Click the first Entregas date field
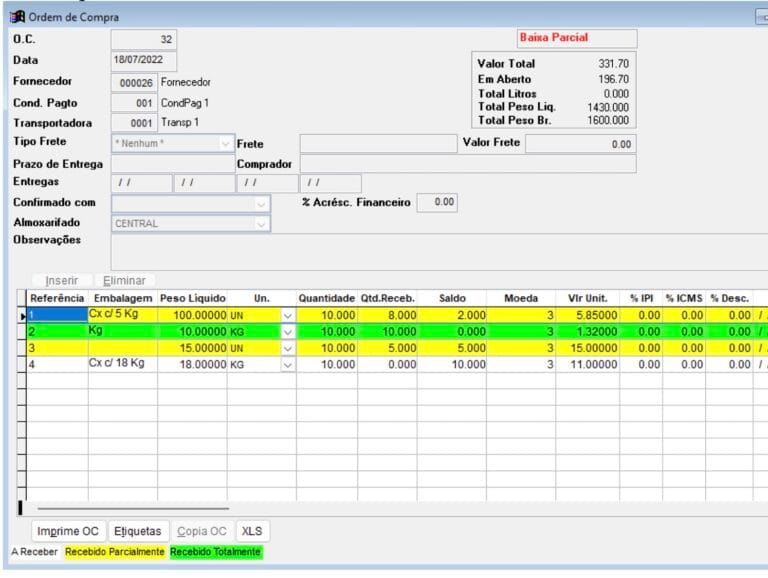The width and height of the screenshot is (768, 578). tap(142, 183)
